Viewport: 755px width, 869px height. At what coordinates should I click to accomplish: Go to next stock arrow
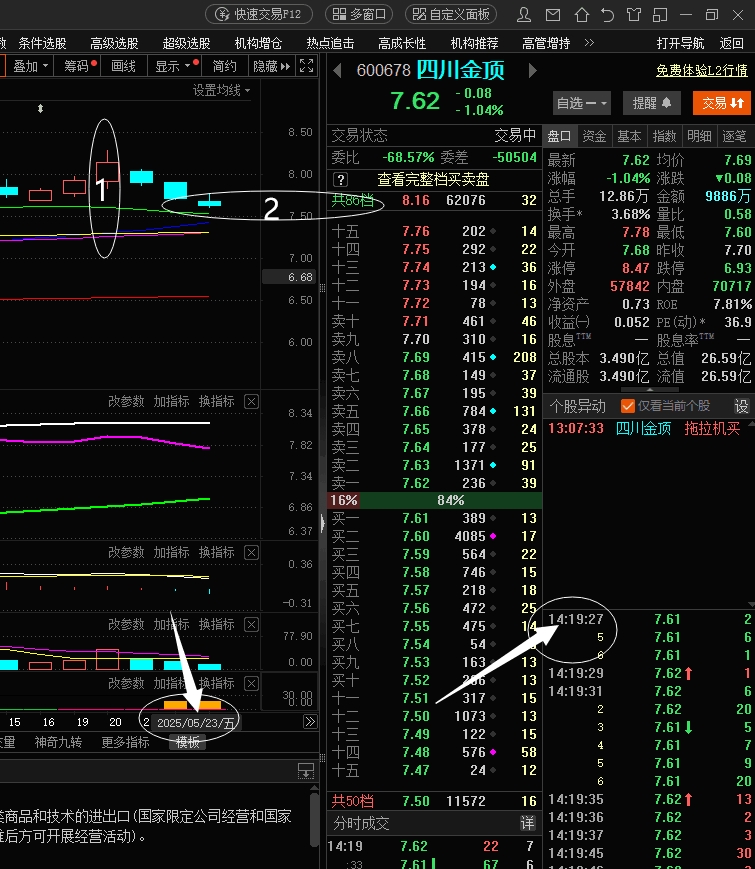coord(532,70)
